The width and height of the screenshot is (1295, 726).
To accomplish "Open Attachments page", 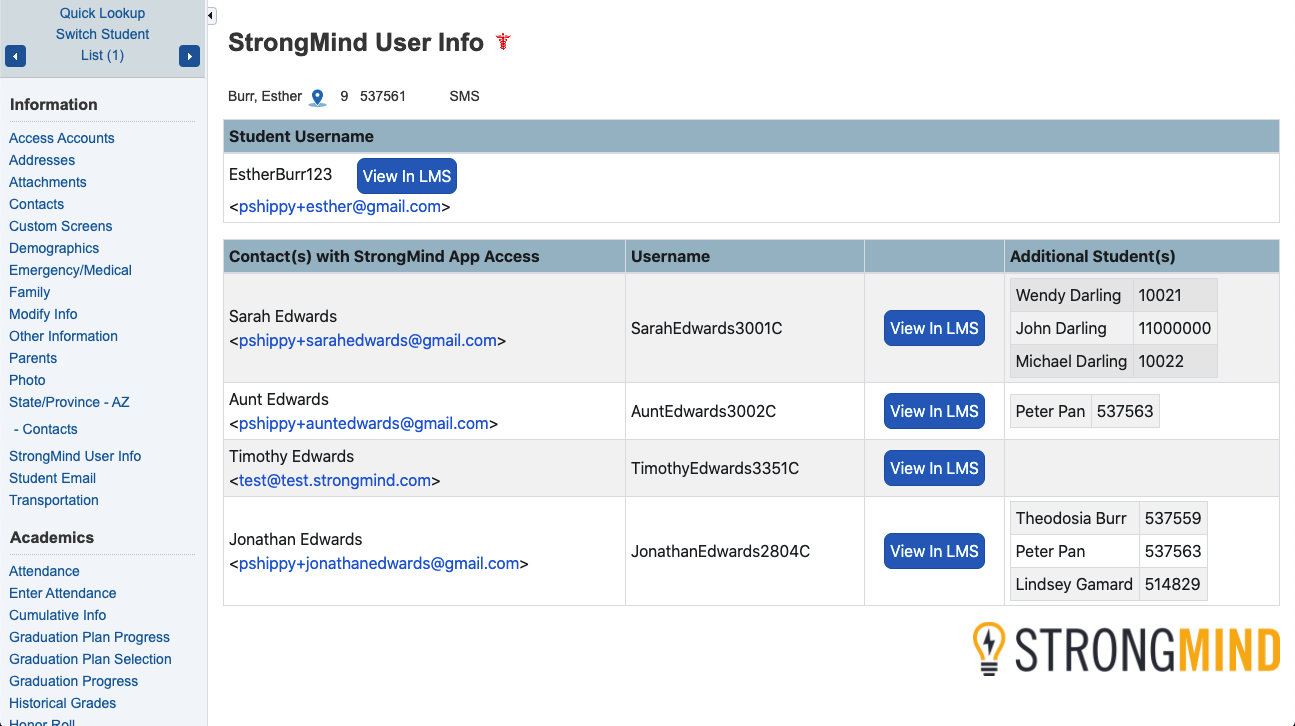I will [48, 182].
